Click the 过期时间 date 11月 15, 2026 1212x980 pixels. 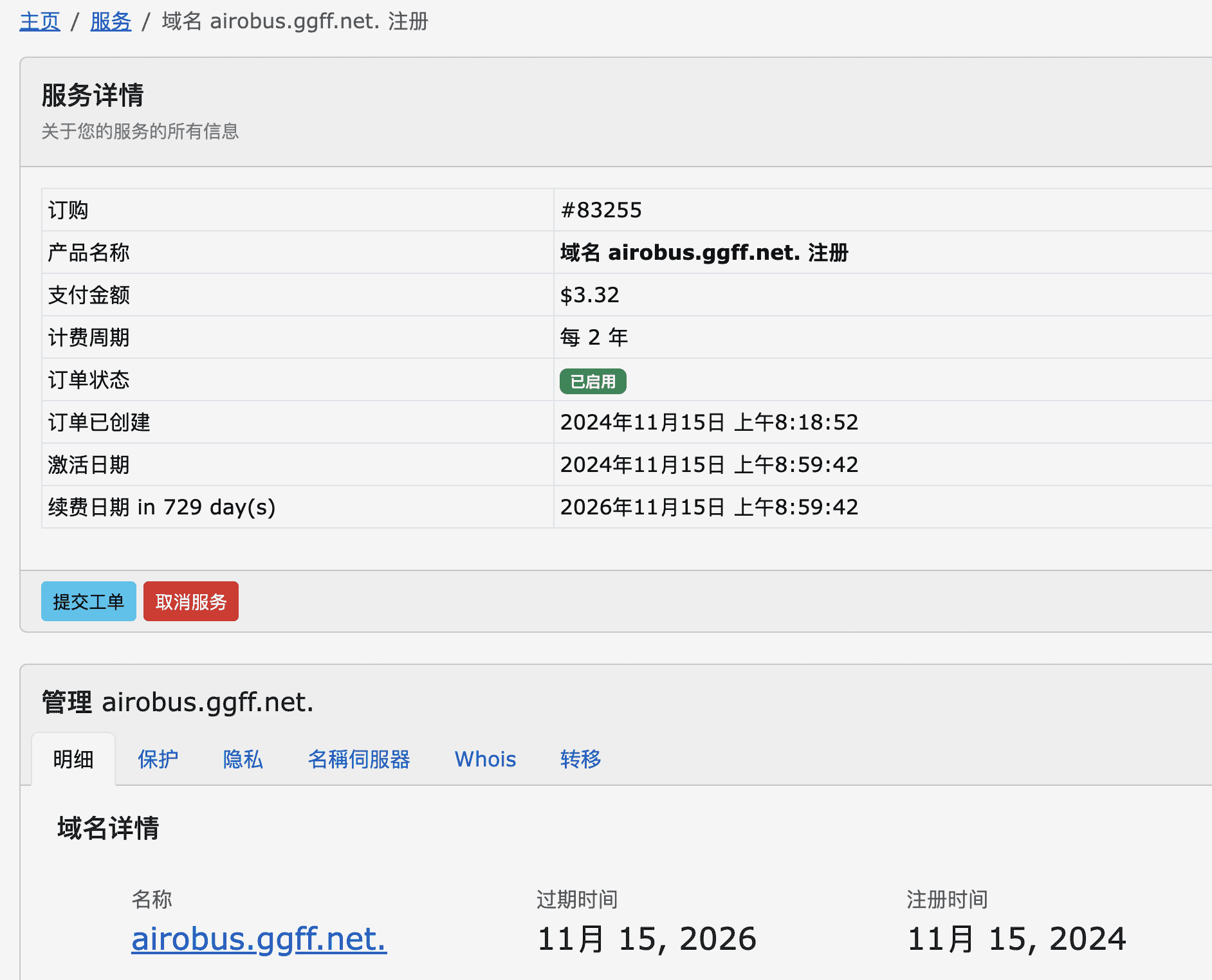pyautogui.click(x=647, y=939)
